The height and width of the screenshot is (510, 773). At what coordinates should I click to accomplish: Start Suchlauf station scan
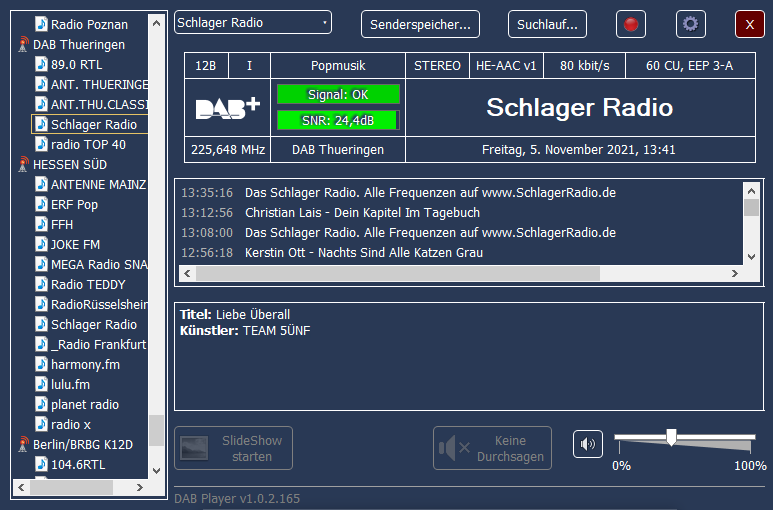tap(547, 24)
